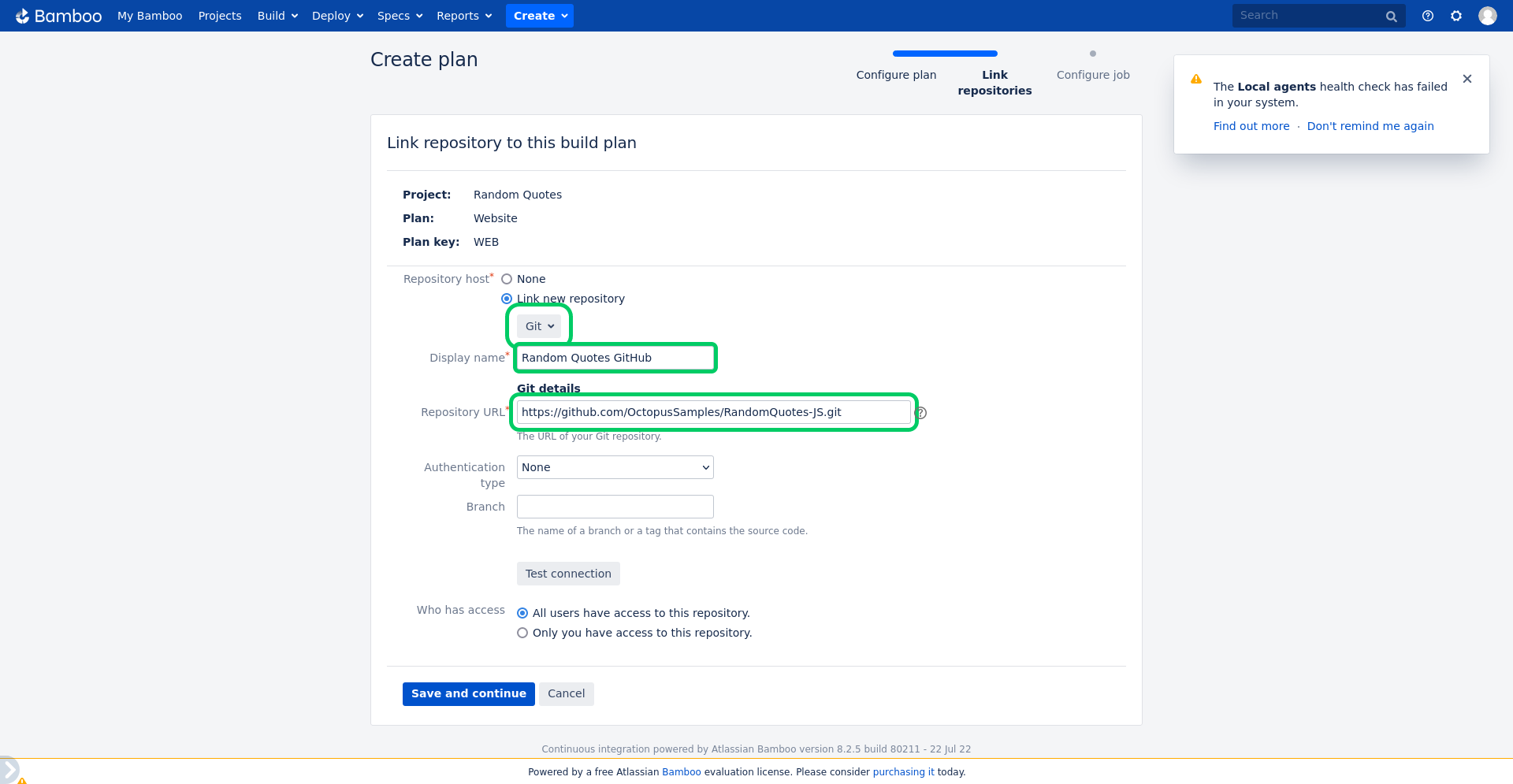Open the Bamboo link in license footer
This screenshot has width=1513, height=784.
pos(682,772)
